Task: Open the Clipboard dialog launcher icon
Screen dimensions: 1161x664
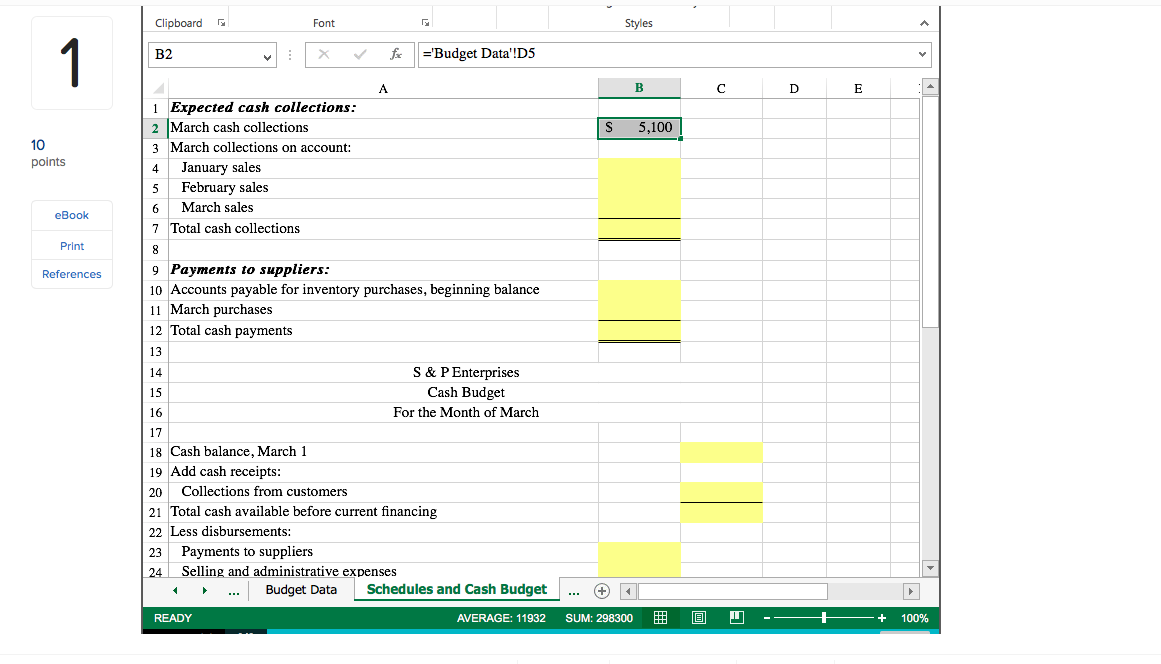Action: click(221, 23)
